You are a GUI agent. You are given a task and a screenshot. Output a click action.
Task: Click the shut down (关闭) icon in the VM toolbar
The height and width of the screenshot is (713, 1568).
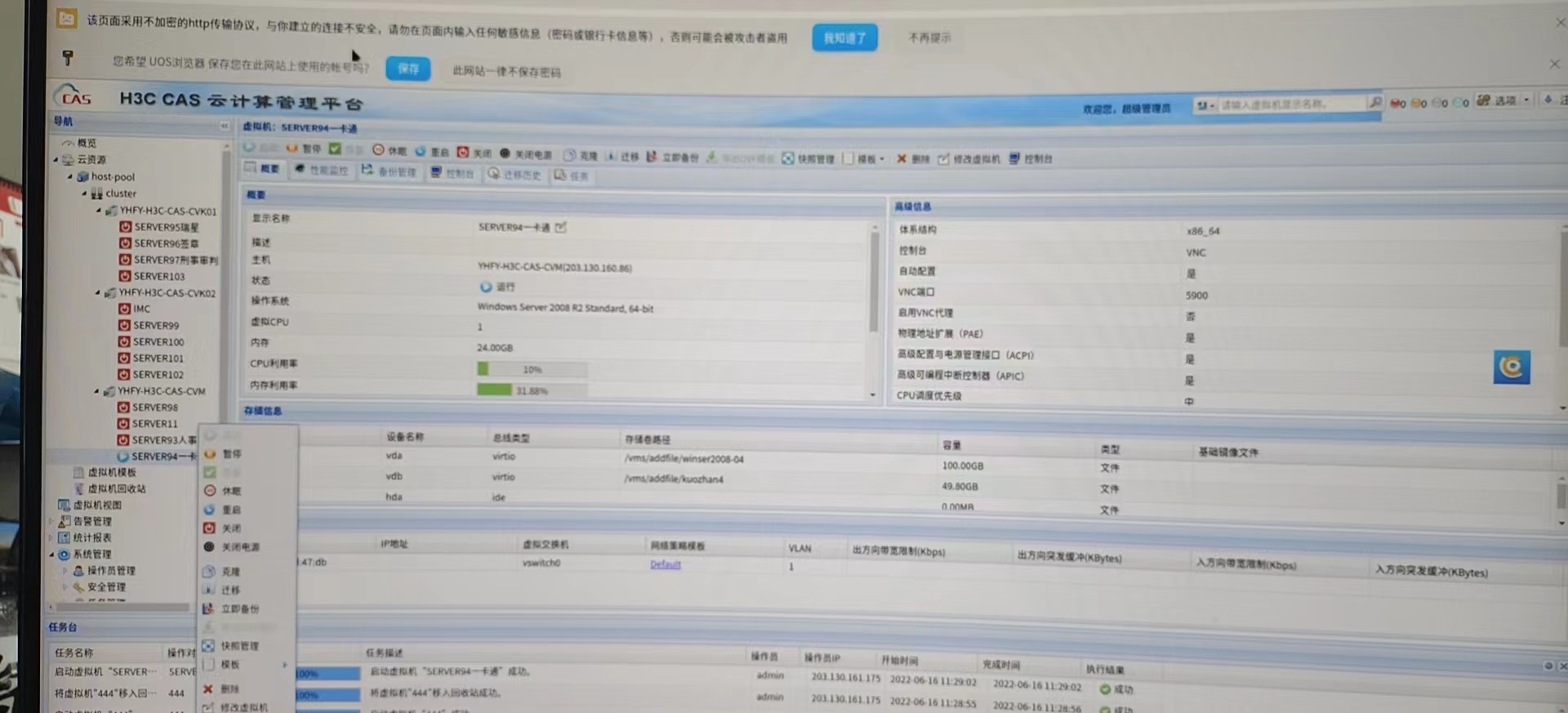pos(463,152)
